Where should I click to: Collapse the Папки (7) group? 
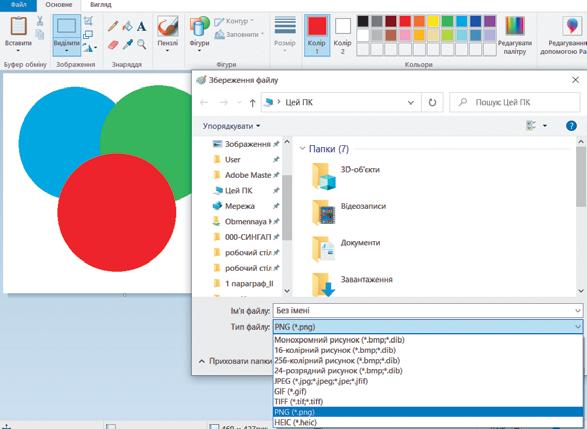point(302,149)
